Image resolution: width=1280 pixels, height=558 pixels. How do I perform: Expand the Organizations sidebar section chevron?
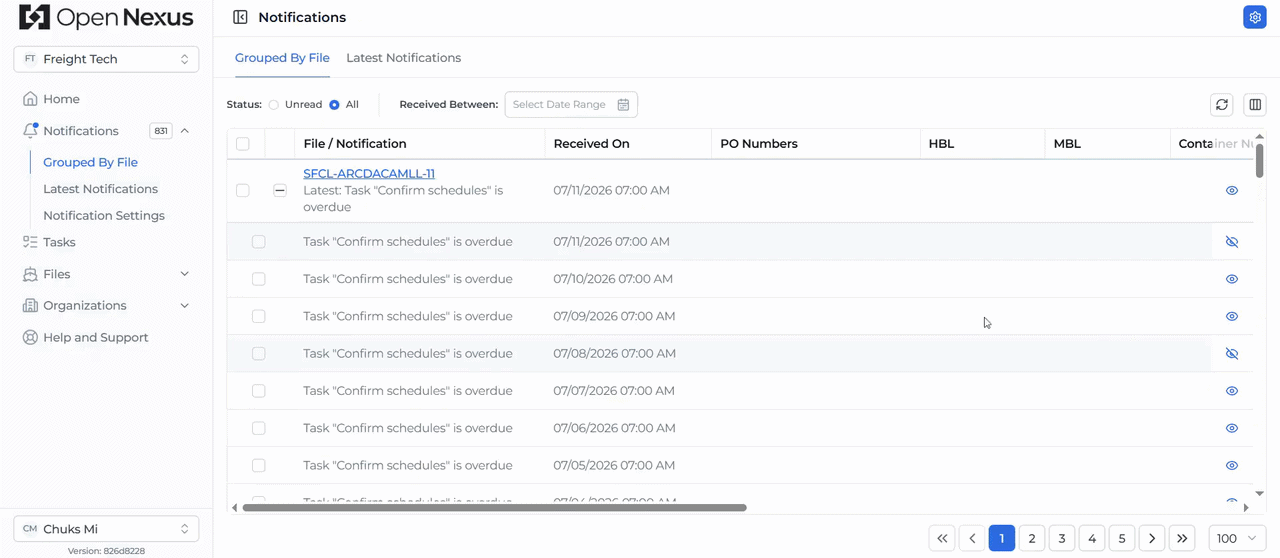[185, 306]
